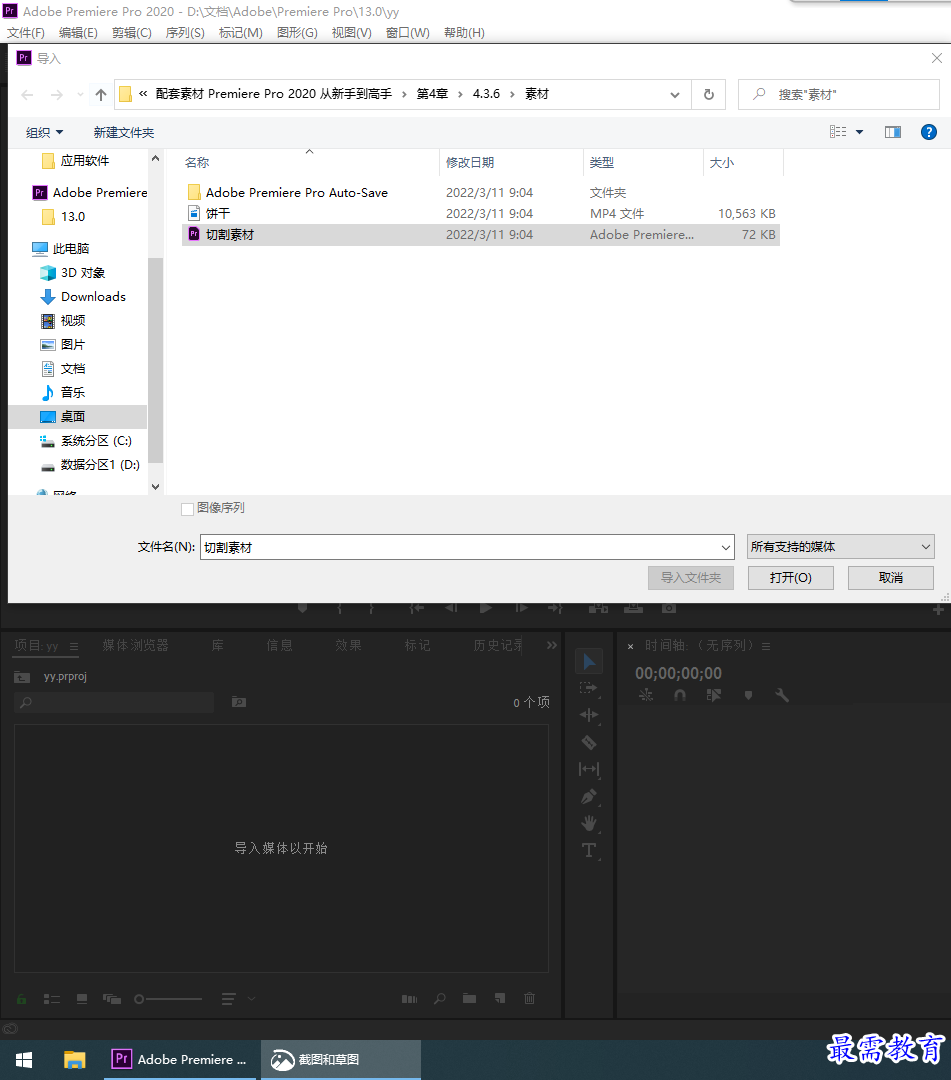951x1080 pixels.
Task: Open the timeline panel hamburger menu
Action: coord(766,646)
